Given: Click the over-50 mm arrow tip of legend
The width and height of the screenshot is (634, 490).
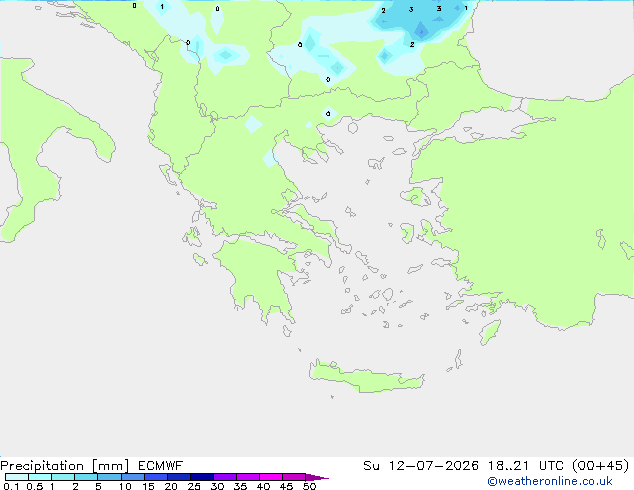Looking at the screenshot, I should 317,477.
